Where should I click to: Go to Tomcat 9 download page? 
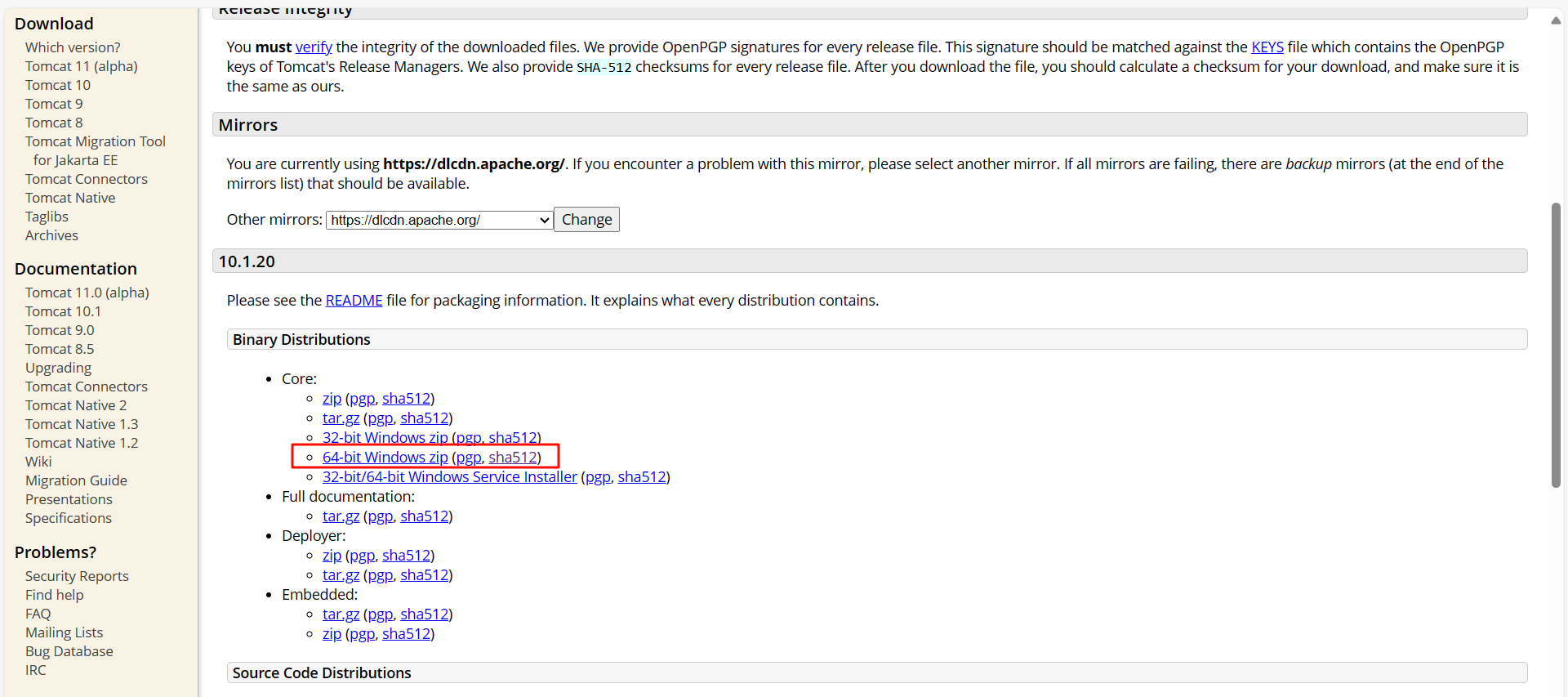coord(54,104)
